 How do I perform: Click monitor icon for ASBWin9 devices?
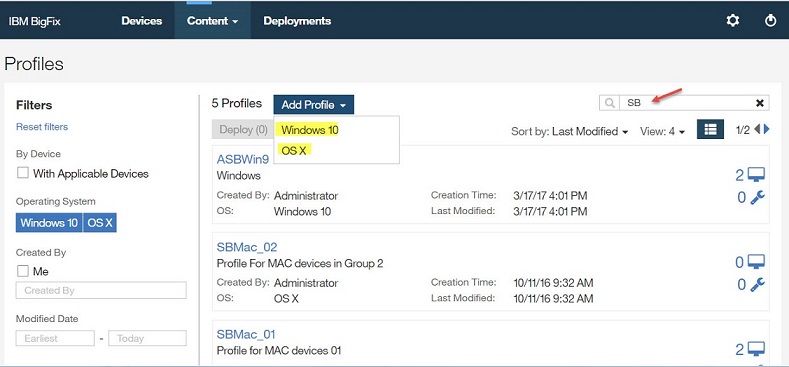coord(756,175)
